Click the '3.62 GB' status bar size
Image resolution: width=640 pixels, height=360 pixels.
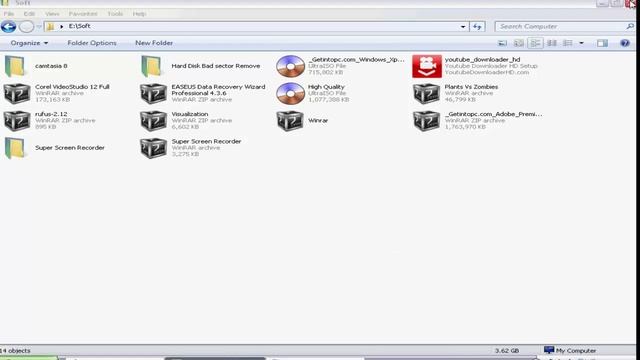coord(507,351)
